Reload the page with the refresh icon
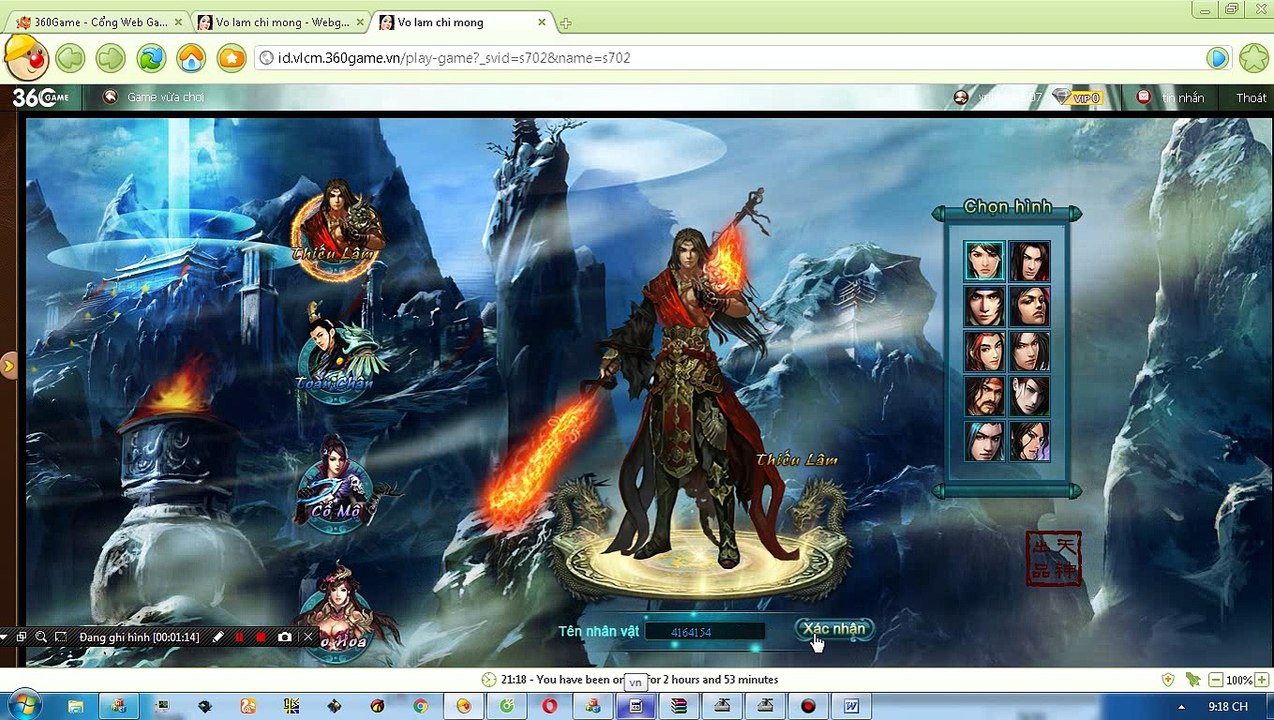 click(x=151, y=58)
